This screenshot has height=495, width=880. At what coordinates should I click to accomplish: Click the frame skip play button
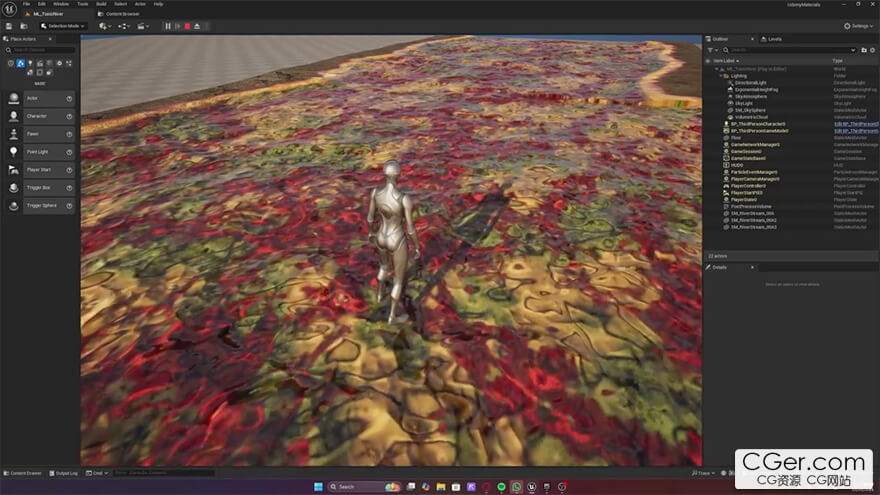point(177,26)
